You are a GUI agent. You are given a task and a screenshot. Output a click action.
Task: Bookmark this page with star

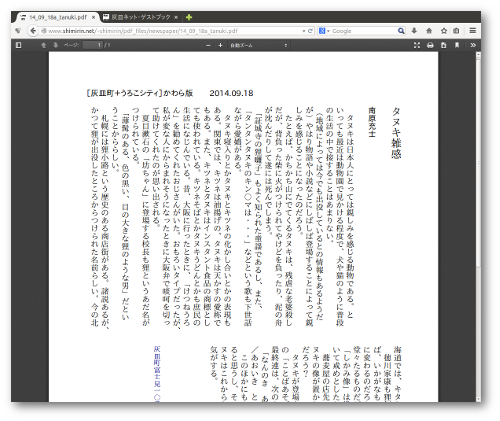[444, 31]
